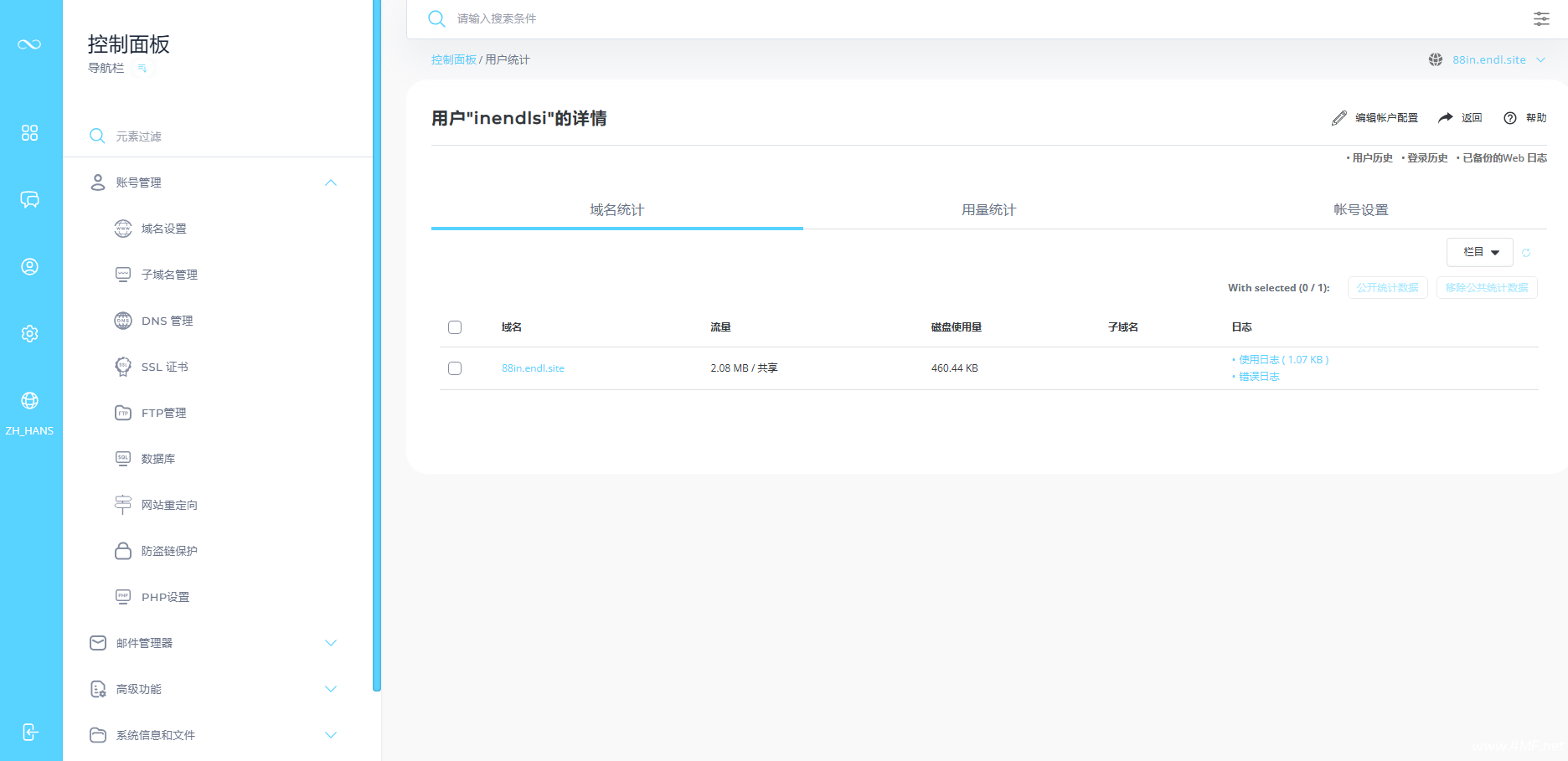Open the user profile icon in the sidebar
The image size is (1568, 761).
tap(30, 267)
